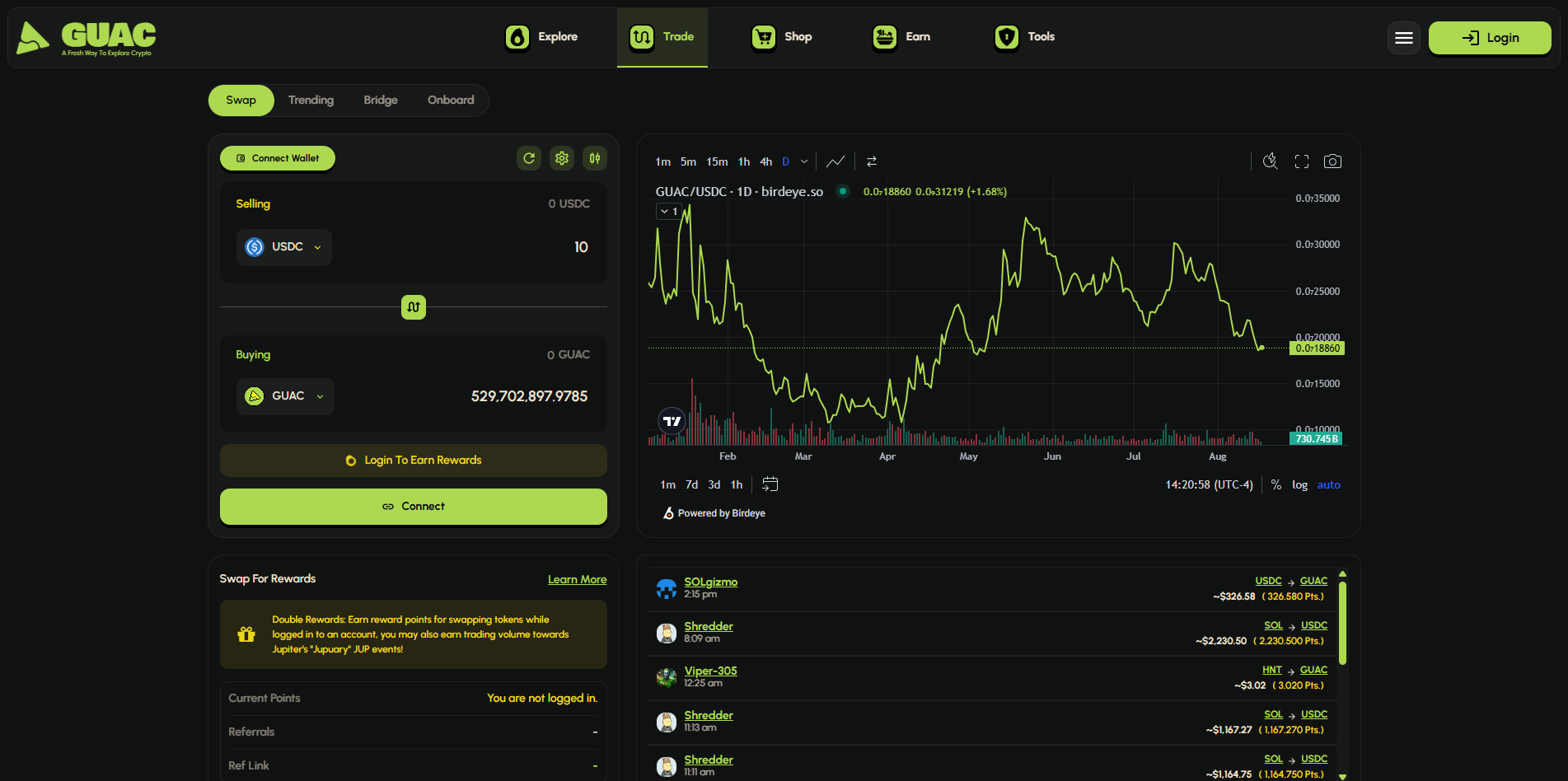Click the hamburger menu icon
The image size is (1568, 781).
tap(1404, 38)
